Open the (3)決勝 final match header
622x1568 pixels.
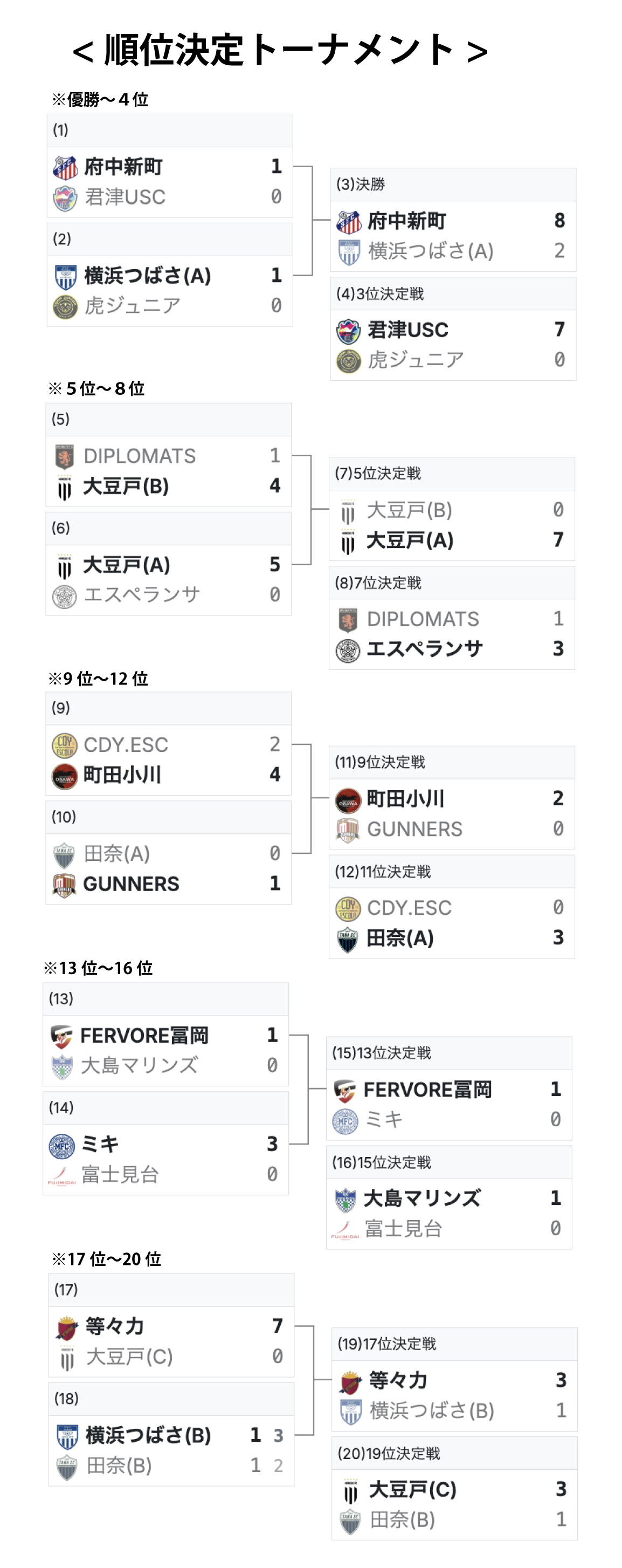[x=453, y=184]
